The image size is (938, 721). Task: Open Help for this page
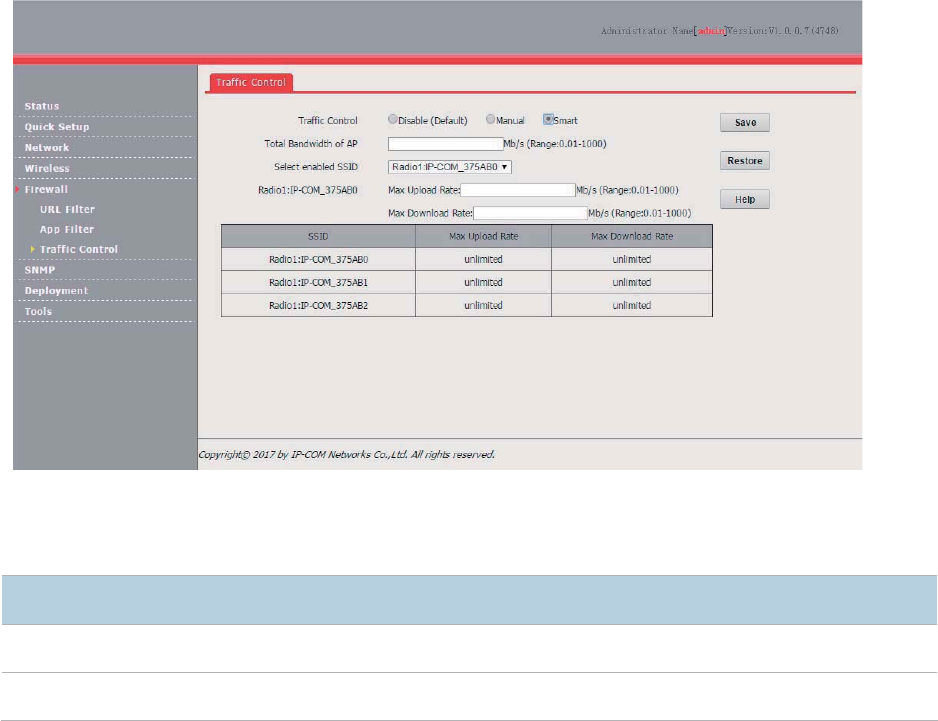[745, 199]
